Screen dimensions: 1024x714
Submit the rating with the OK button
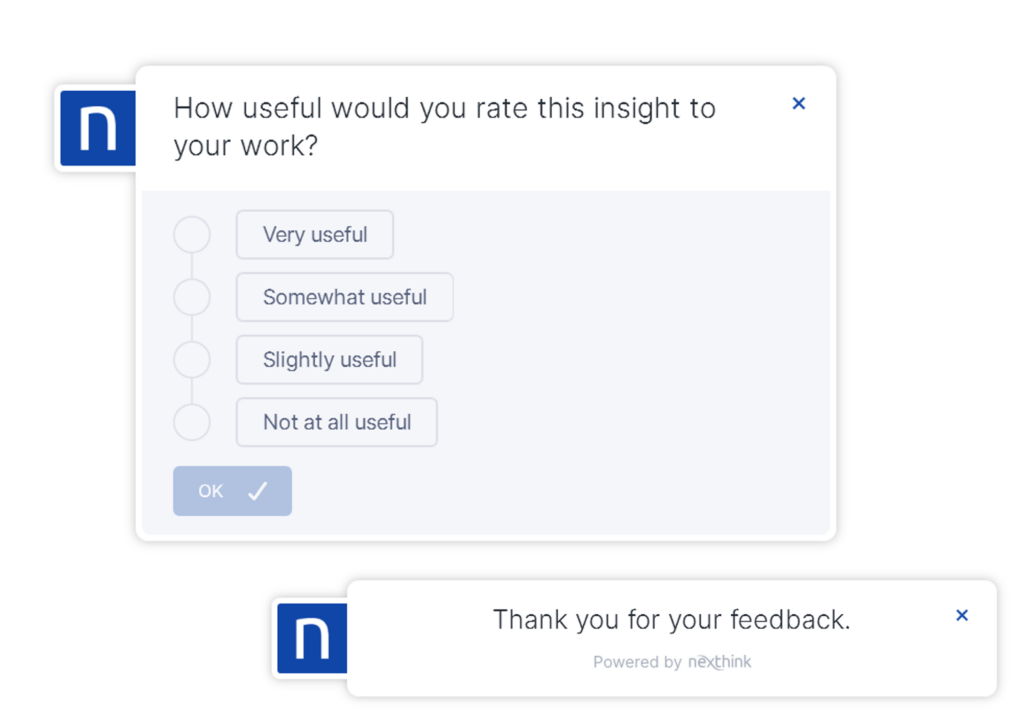point(232,491)
